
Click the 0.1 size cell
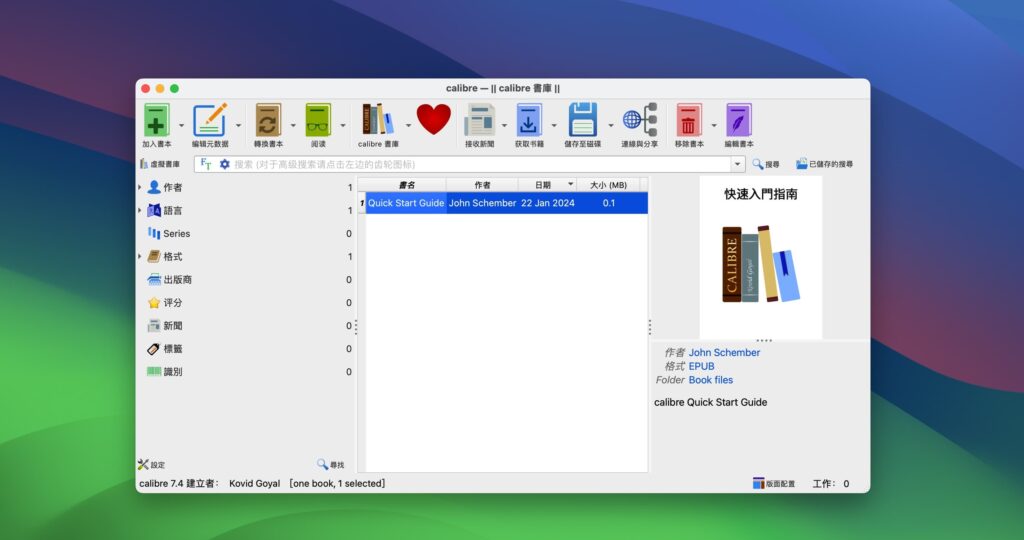point(609,203)
